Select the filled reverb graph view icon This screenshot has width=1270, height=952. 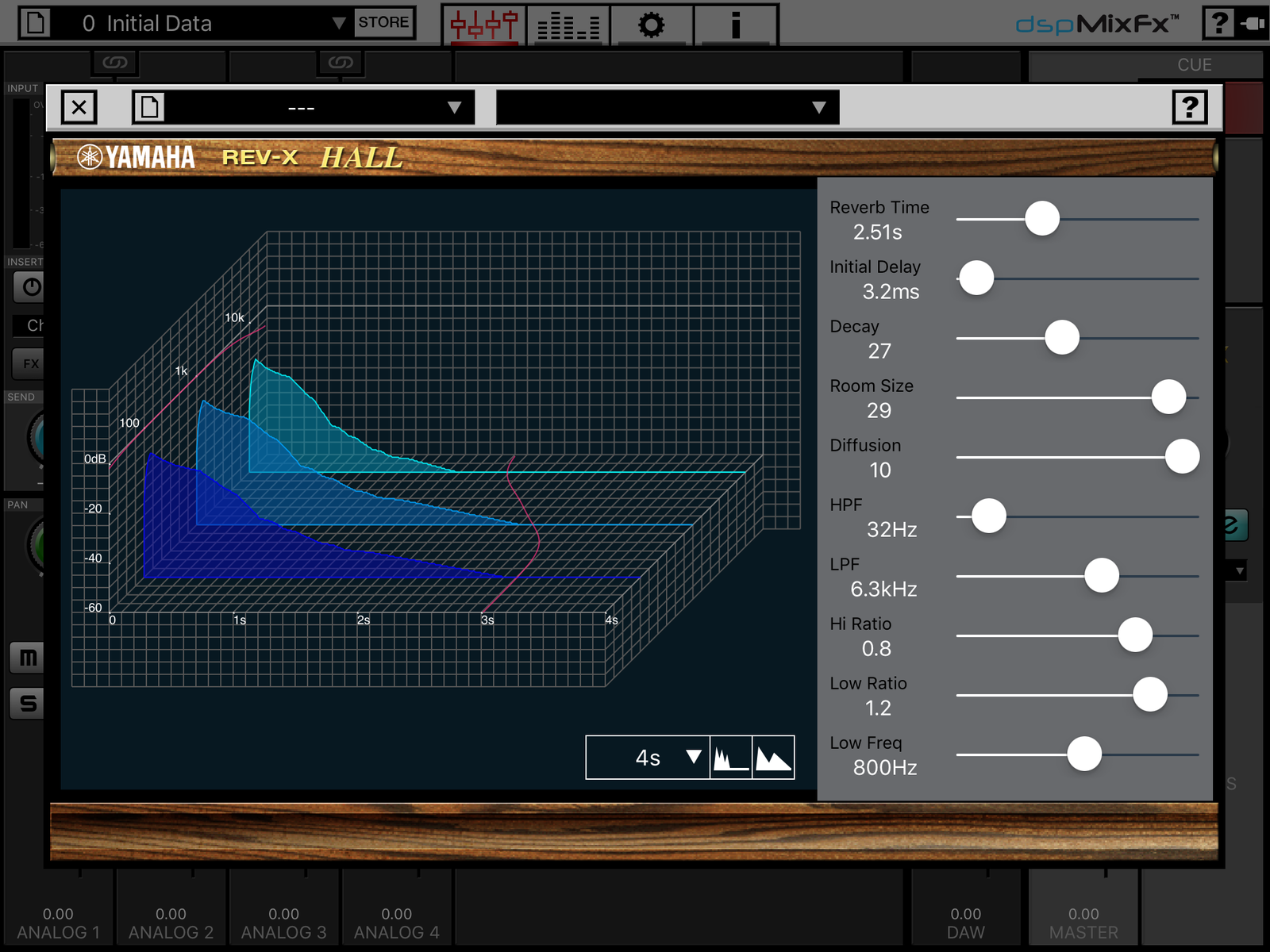(773, 758)
